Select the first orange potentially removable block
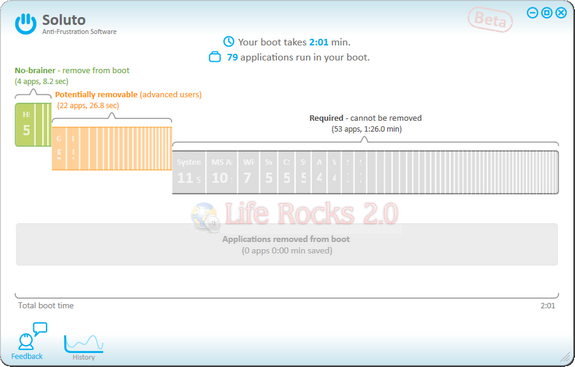The width and height of the screenshot is (575, 367). click(x=59, y=148)
